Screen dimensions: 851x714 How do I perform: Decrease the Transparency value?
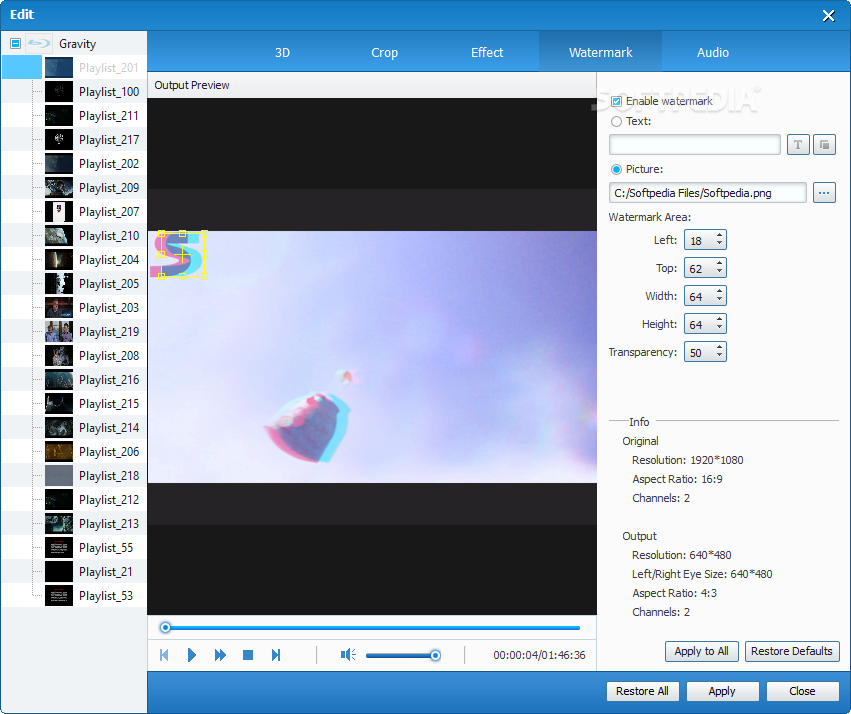click(x=720, y=356)
